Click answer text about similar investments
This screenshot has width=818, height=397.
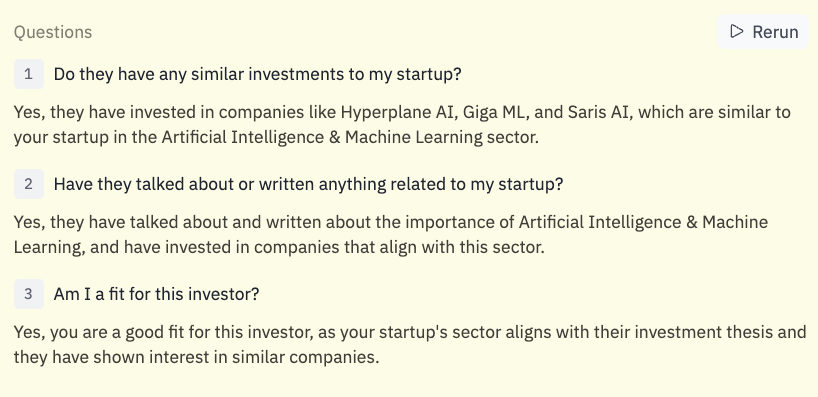[x=402, y=125]
